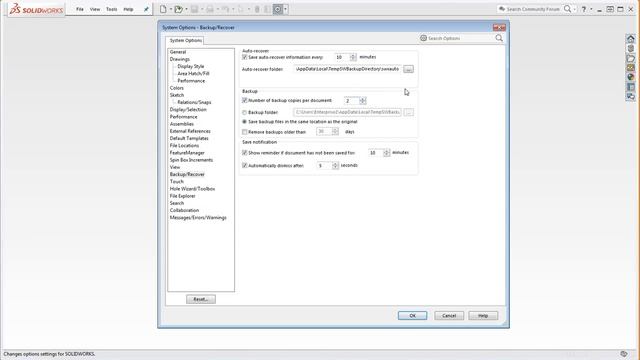Viewport: 640px width, 360px height.
Task: Open SOLIDWORKS Forum chat tab in task pane
Action: point(631,97)
